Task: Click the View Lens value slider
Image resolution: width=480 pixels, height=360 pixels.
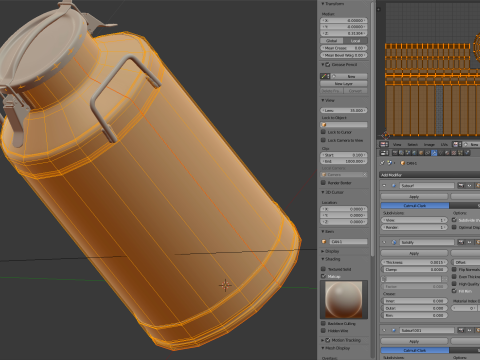Action: coord(344,110)
